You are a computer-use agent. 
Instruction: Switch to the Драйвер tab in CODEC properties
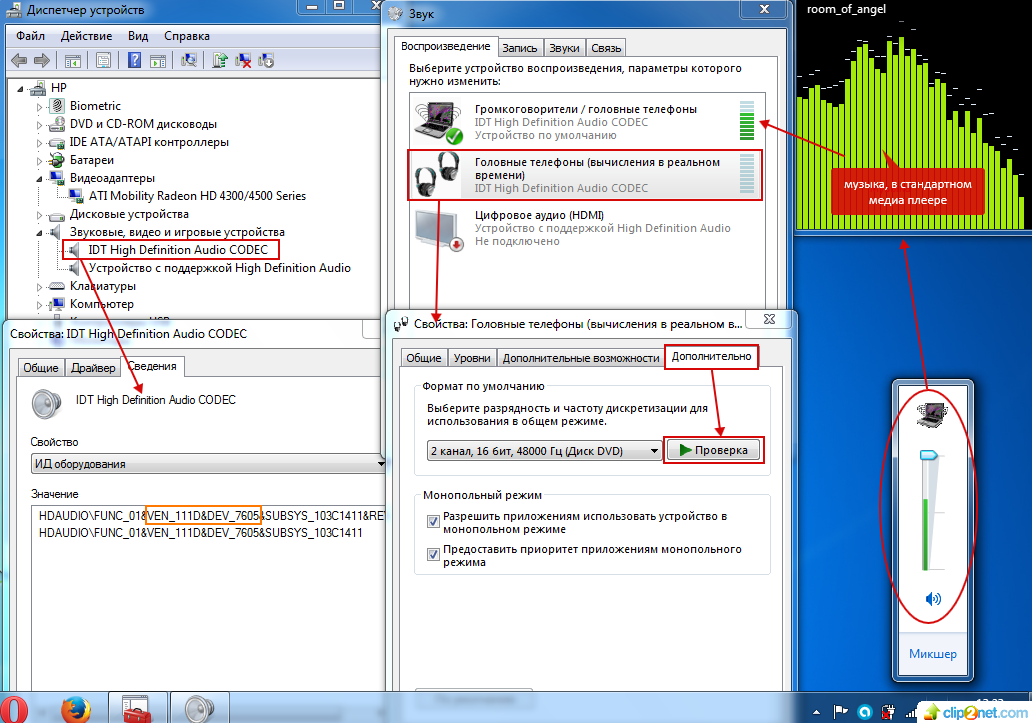[93, 368]
